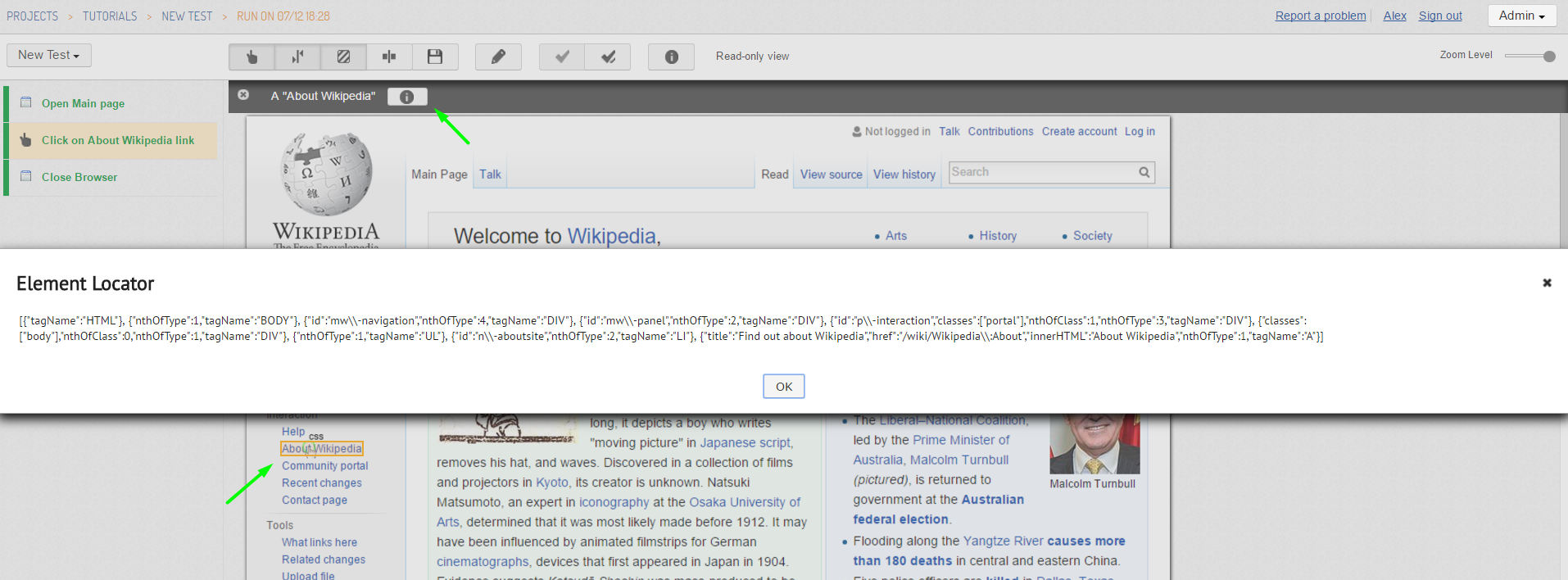Image resolution: width=1568 pixels, height=580 pixels.
Task: Click the Wikipedia search magnifier icon
Action: (x=1144, y=172)
